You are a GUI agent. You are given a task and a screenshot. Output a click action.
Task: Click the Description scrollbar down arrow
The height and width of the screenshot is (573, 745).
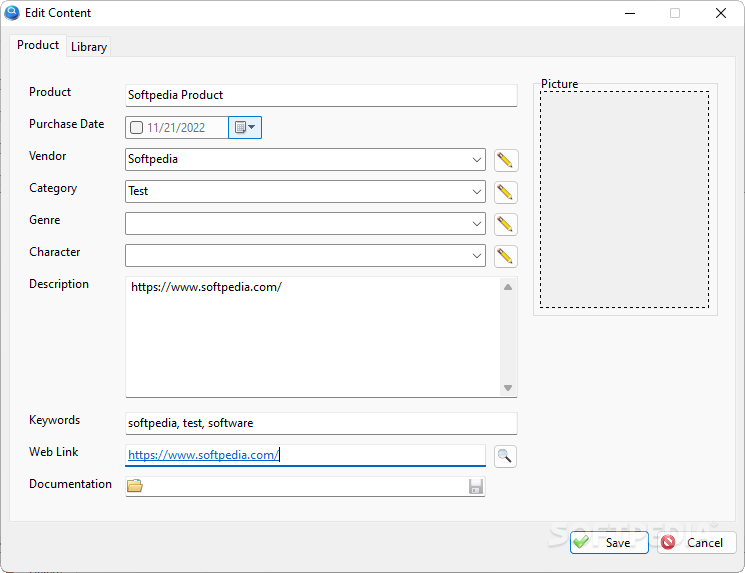tap(508, 388)
